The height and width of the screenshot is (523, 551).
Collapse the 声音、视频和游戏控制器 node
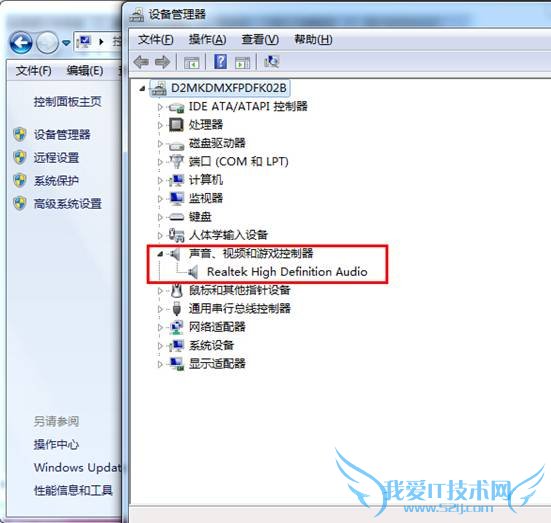pos(160,253)
